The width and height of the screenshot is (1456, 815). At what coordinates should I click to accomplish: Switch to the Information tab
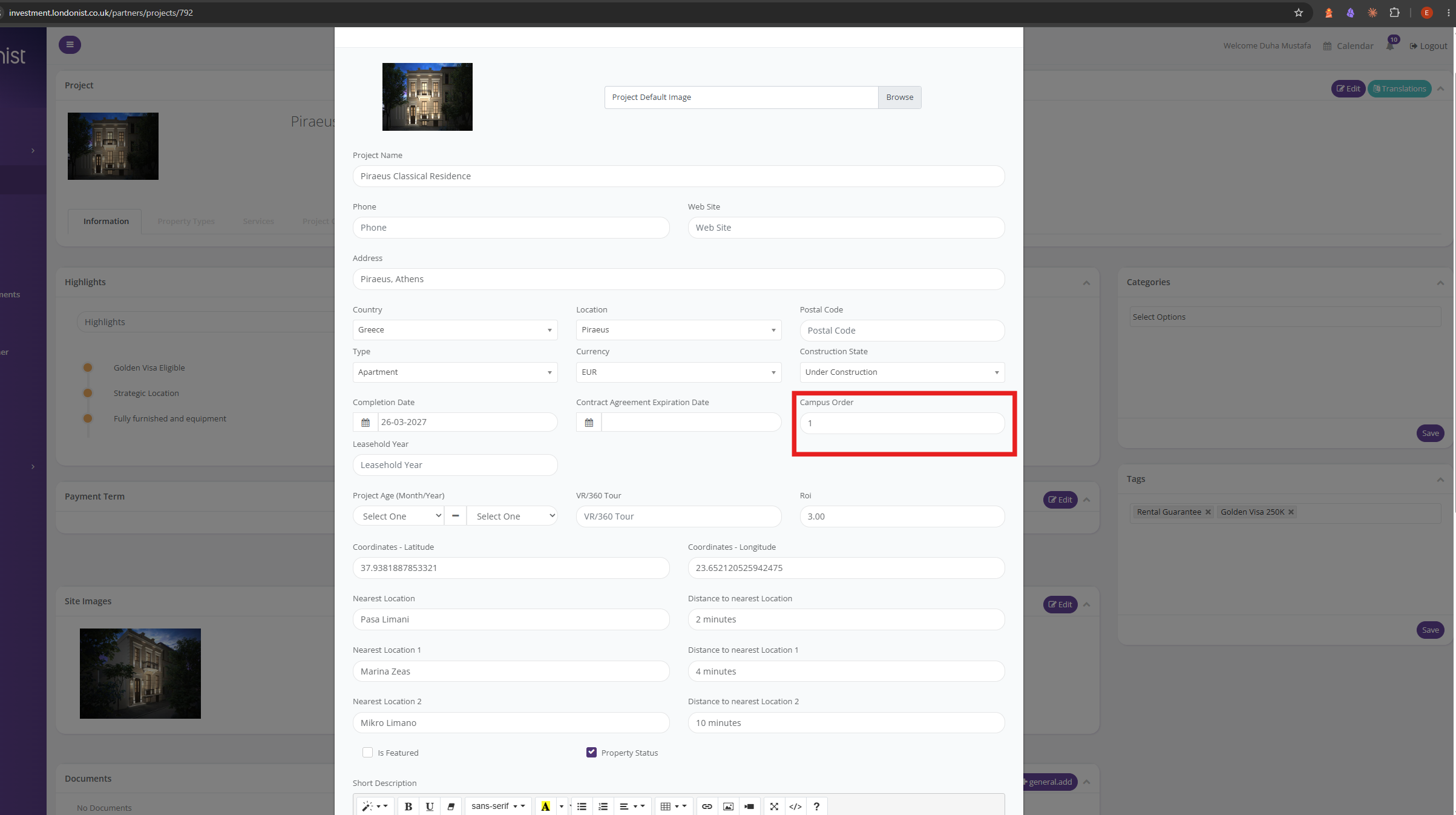(106, 221)
